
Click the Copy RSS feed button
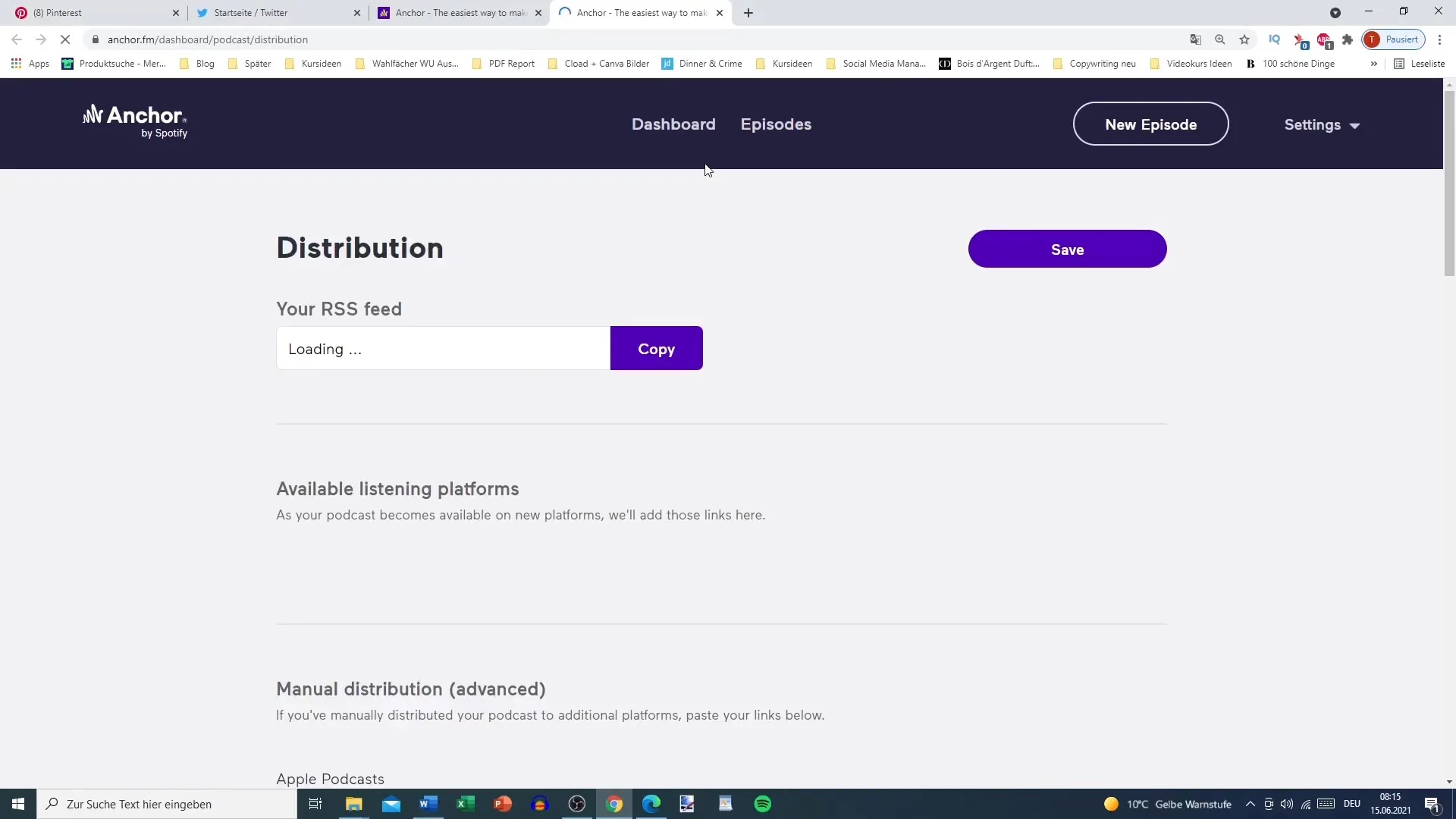657,349
